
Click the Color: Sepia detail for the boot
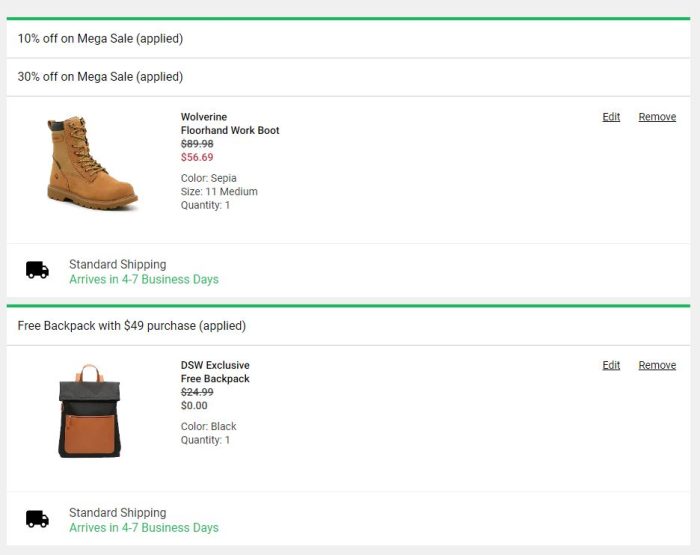click(x=209, y=179)
